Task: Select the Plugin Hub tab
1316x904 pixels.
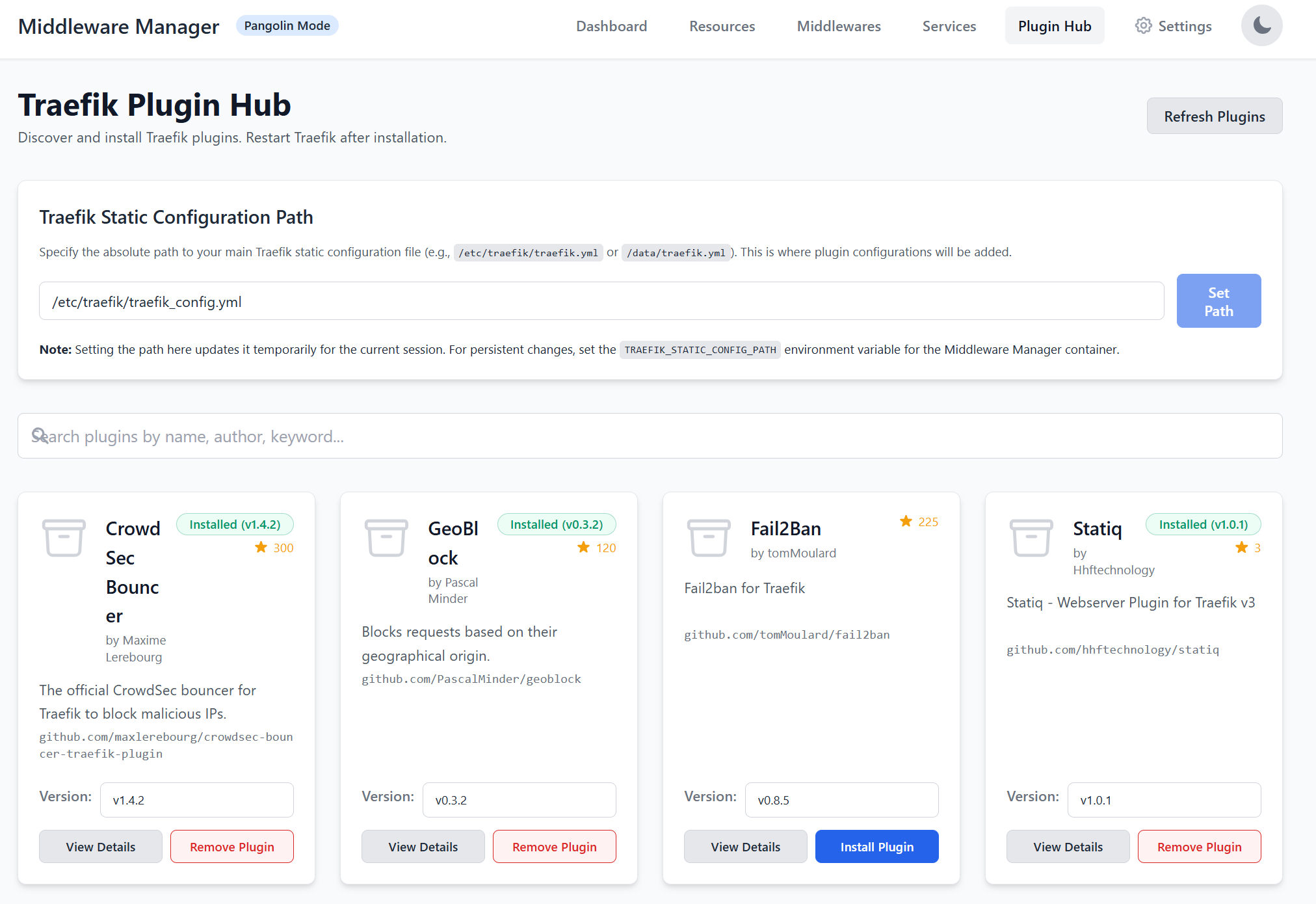Action: (1055, 26)
